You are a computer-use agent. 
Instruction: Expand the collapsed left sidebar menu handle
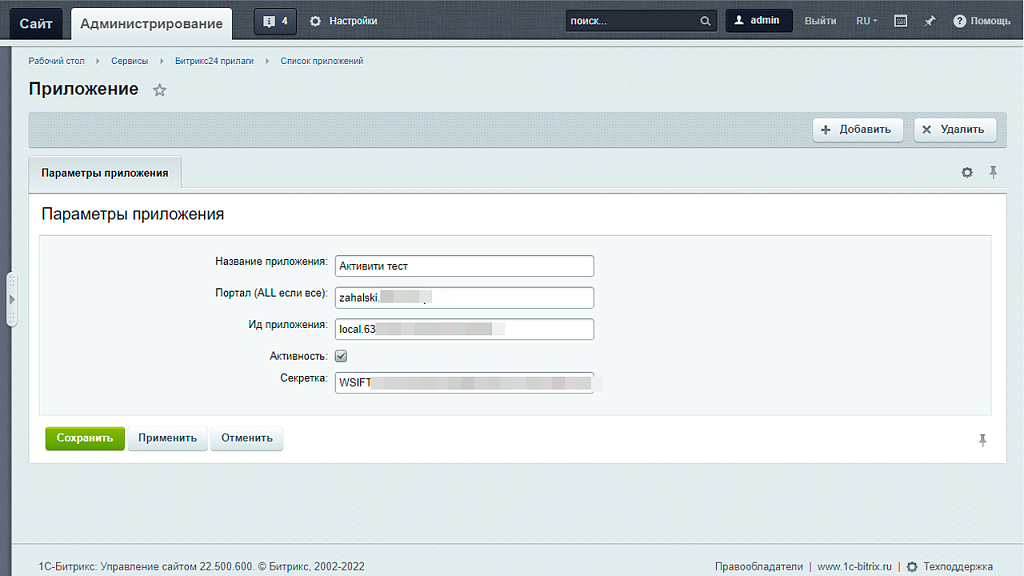(x=12, y=299)
